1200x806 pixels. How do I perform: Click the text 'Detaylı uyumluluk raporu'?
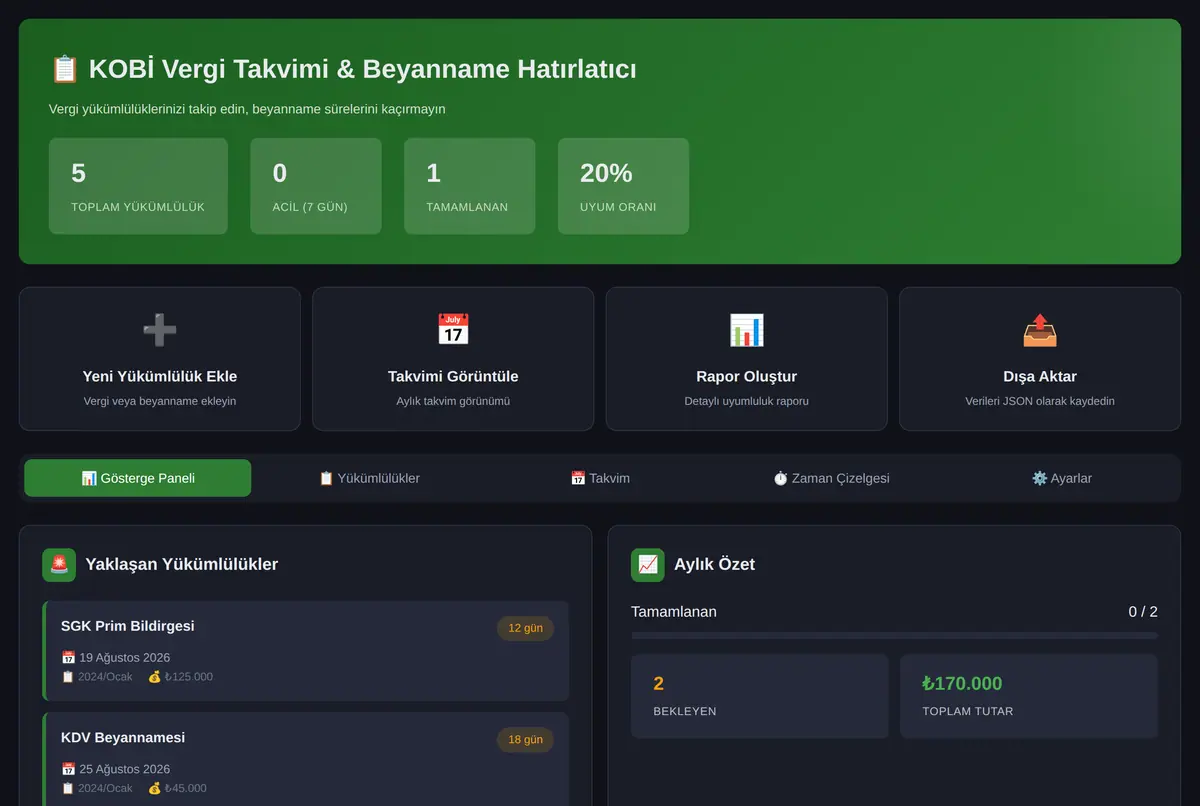click(x=746, y=401)
